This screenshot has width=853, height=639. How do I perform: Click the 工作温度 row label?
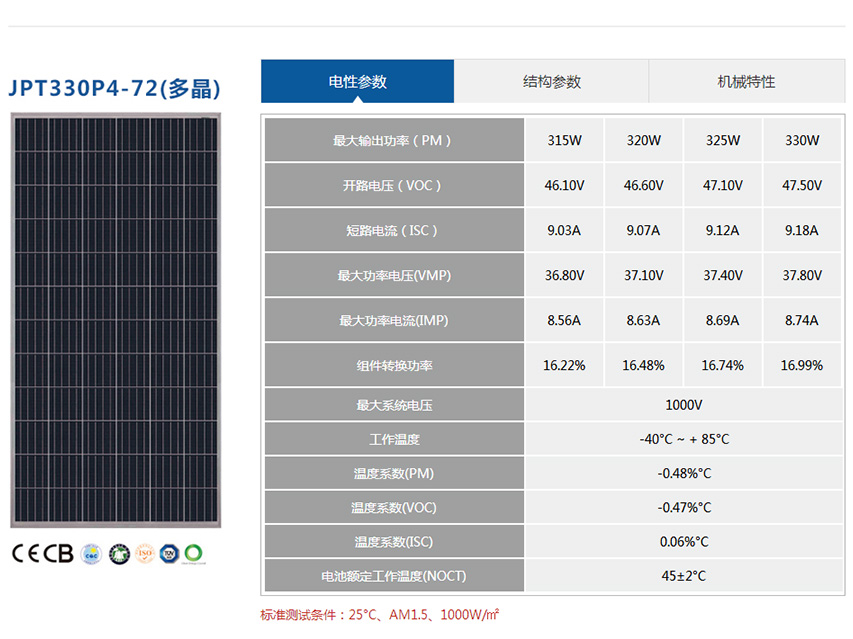393,440
